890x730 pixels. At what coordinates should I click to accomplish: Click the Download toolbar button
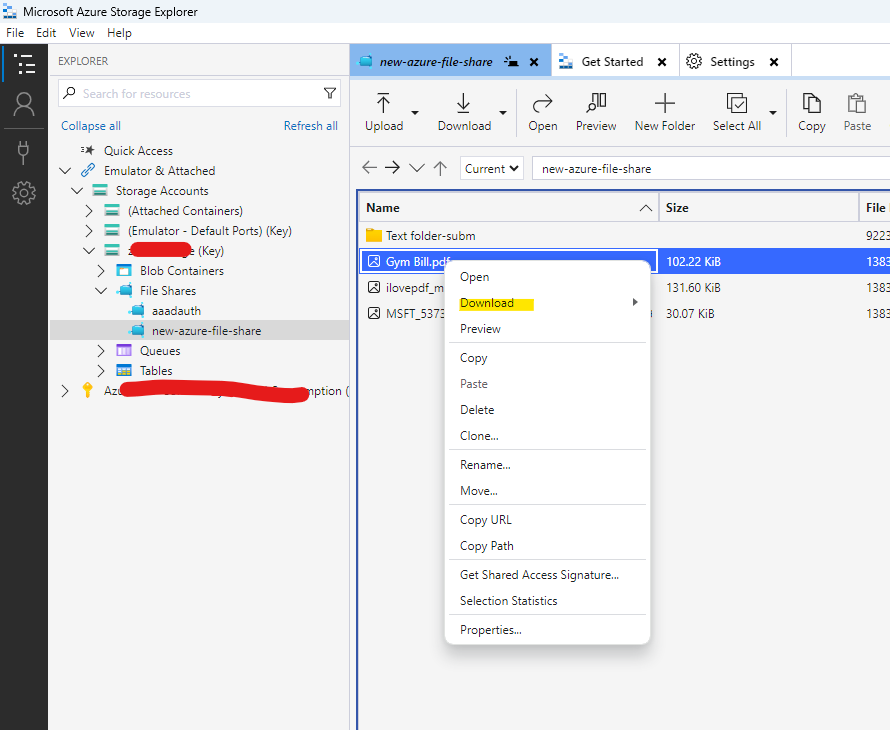tap(464, 112)
